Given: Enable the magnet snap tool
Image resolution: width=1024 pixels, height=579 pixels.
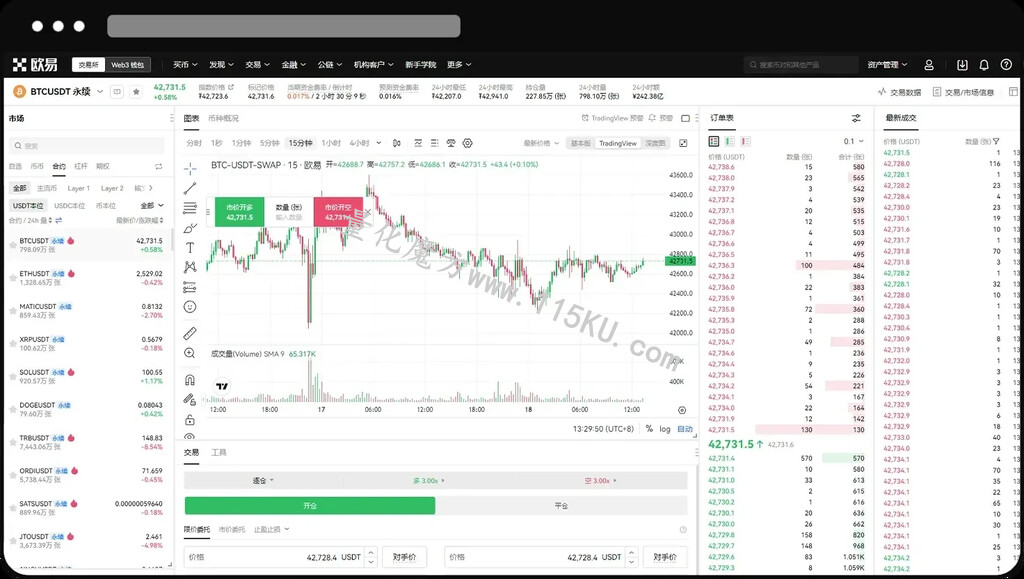Looking at the screenshot, I should (190, 380).
